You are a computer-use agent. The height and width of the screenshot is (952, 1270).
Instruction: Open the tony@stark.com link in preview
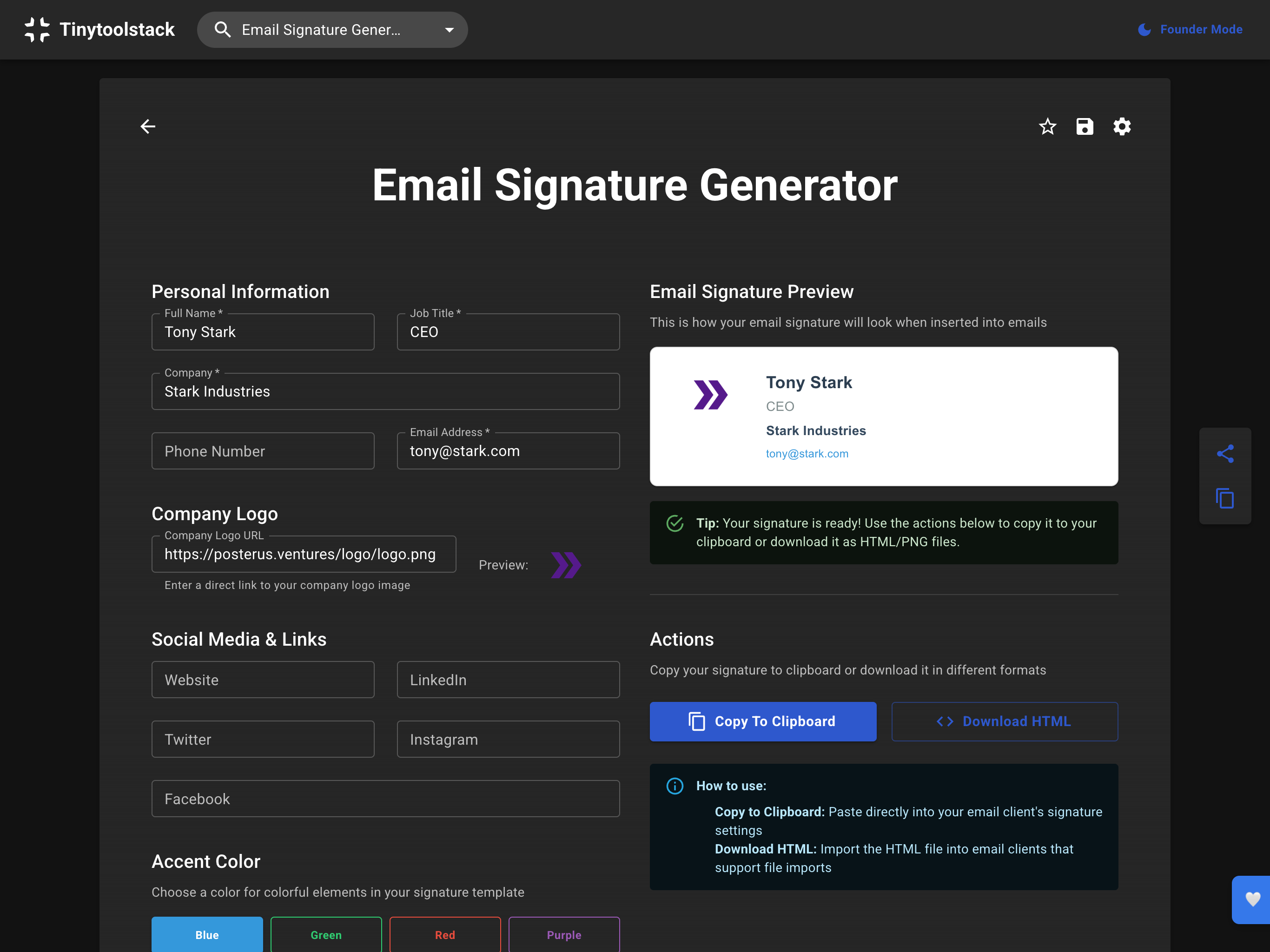click(x=807, y=454)
